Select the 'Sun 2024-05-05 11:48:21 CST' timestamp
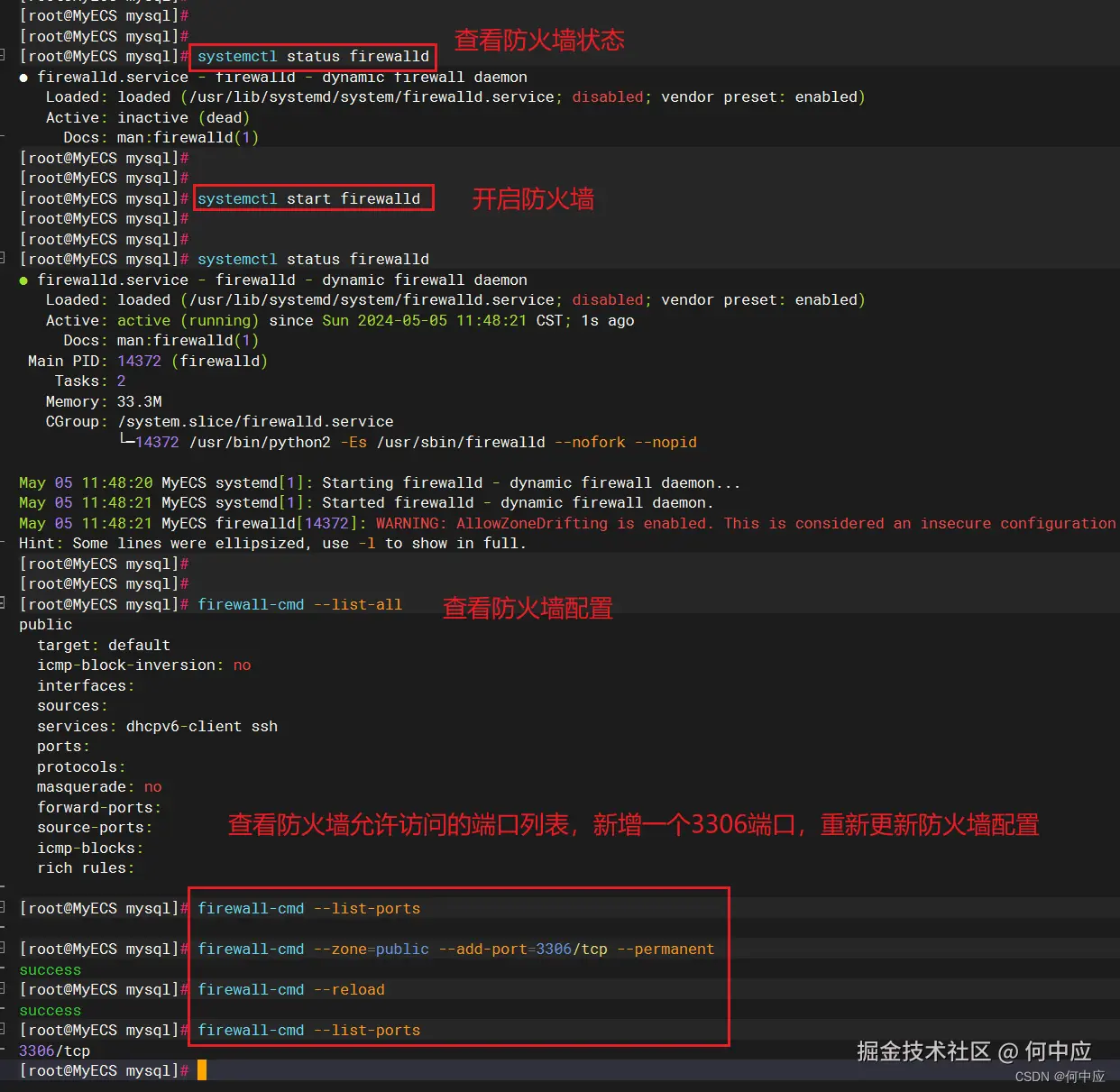This screenshot has height=1092, width=1120. pos(443,320)
